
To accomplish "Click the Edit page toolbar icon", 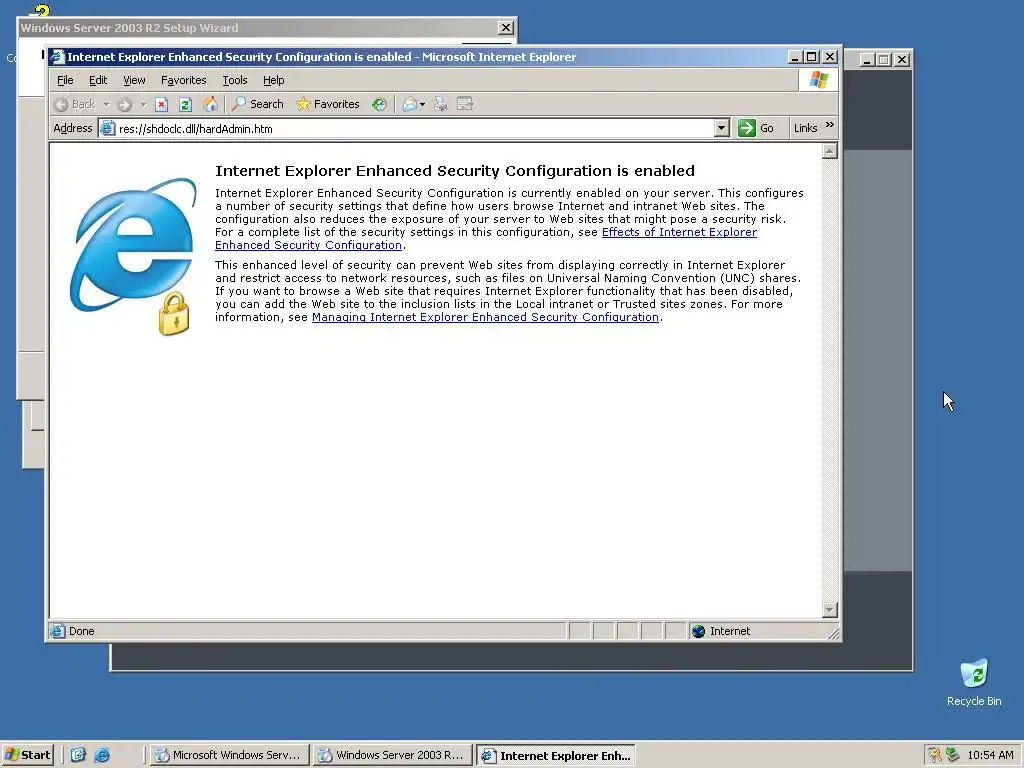I will click(x=465, y=104).
